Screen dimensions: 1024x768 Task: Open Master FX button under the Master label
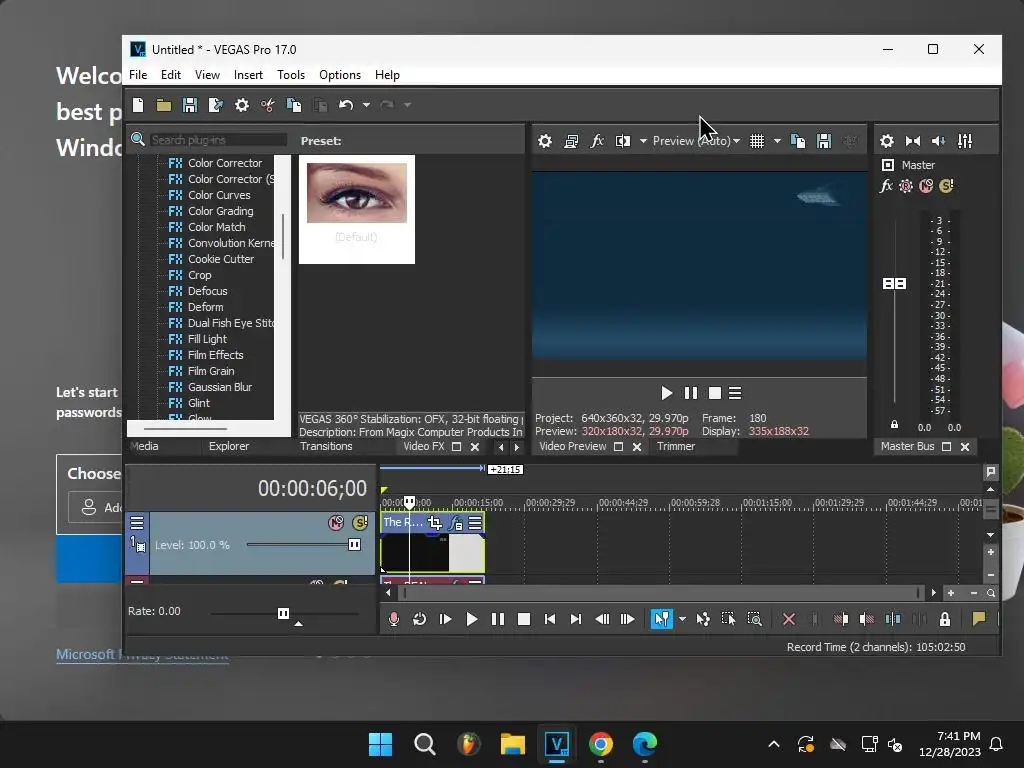[886, 186]
